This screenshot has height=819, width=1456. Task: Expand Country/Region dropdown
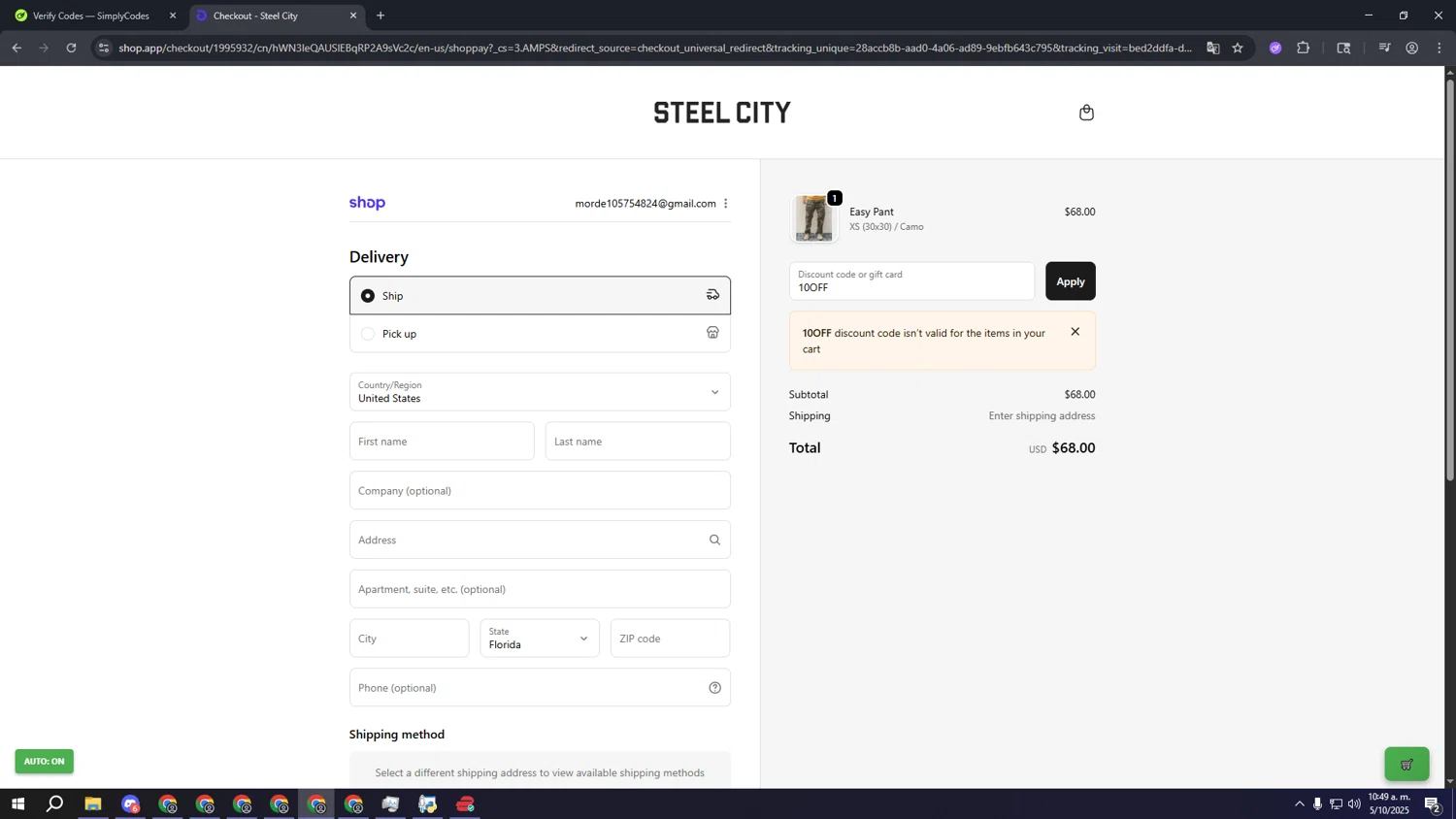pyautogui.click(x=540, y=392)
